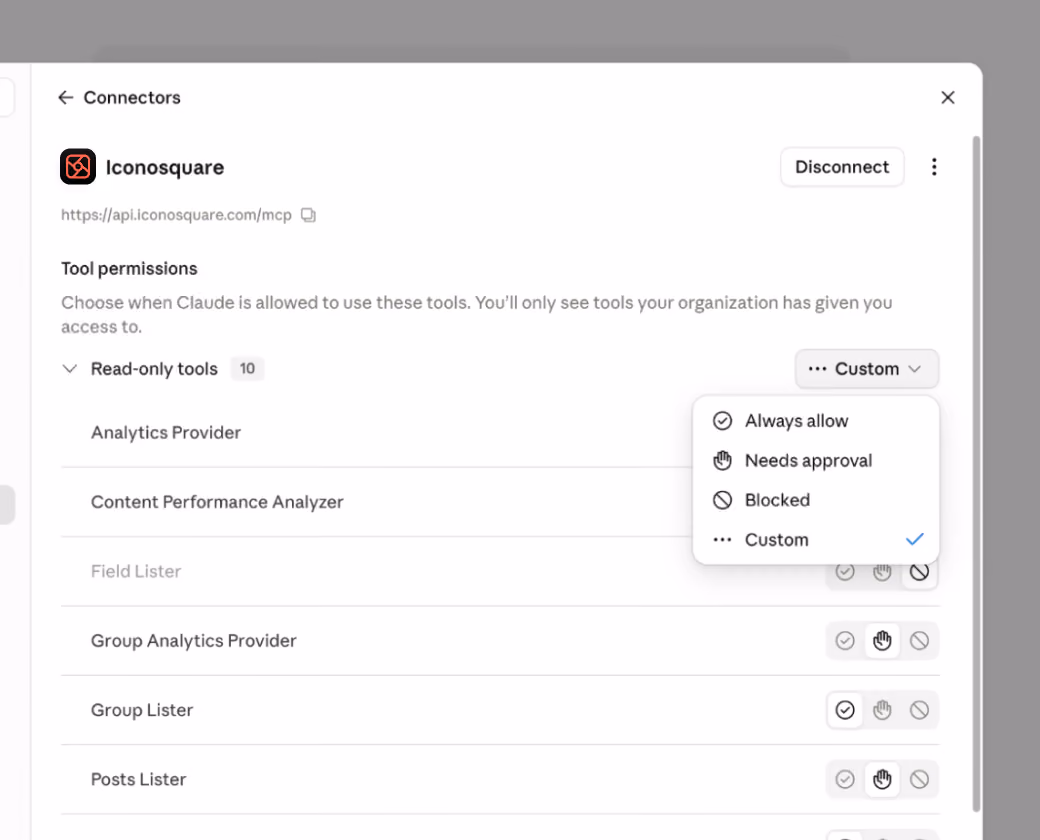Click the Read-only tools label
Image resolution: width=1040 pixels, height=840 pixels.
tap(154, 369)
